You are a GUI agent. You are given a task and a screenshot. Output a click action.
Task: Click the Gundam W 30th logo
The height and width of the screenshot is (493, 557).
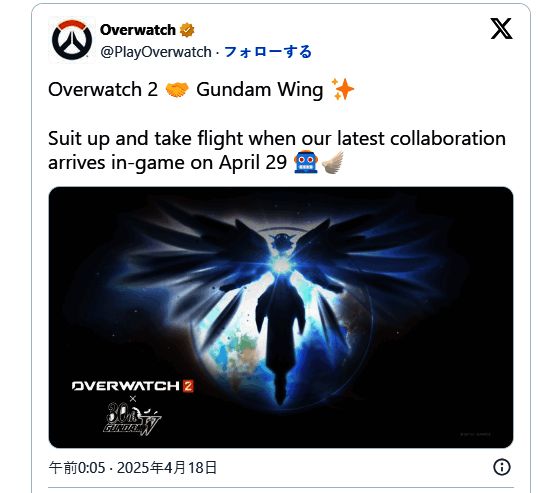click(132, 419)
